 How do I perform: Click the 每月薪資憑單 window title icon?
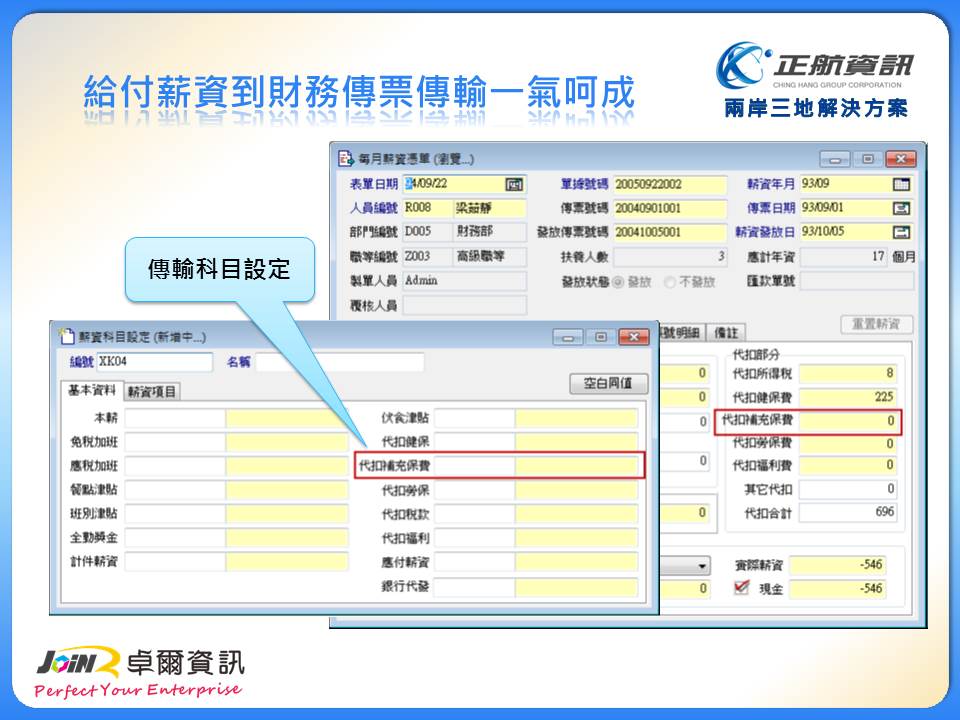click(346, 159)
